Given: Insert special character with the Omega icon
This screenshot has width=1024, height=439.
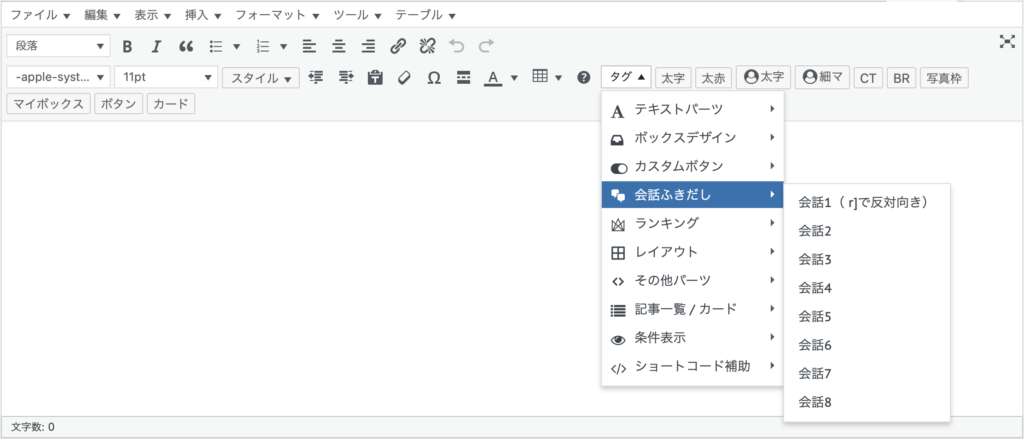Looking at the screenshot, I should 434,78.
